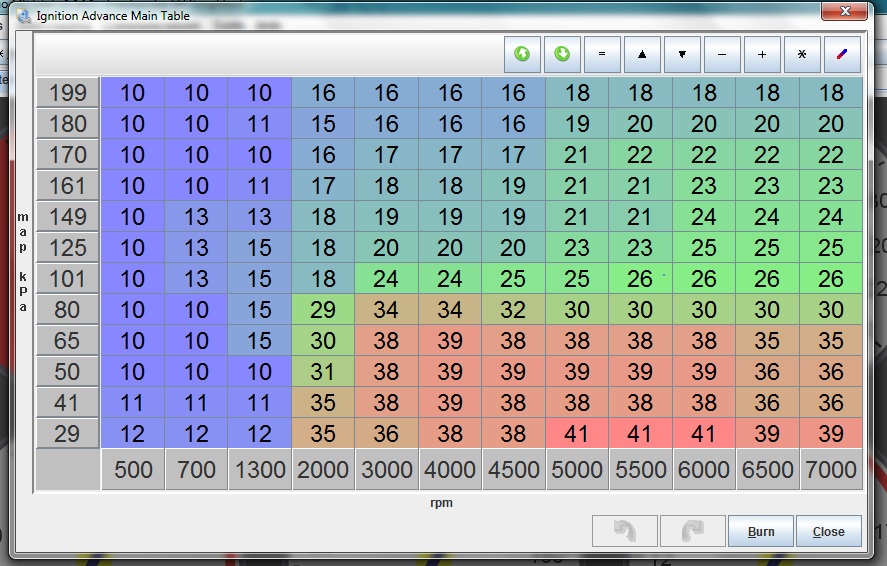Select cell 16 at 199 kPa, 2000 rpm
Viewport: 887px width, 566px height.
tap(323, 93)
